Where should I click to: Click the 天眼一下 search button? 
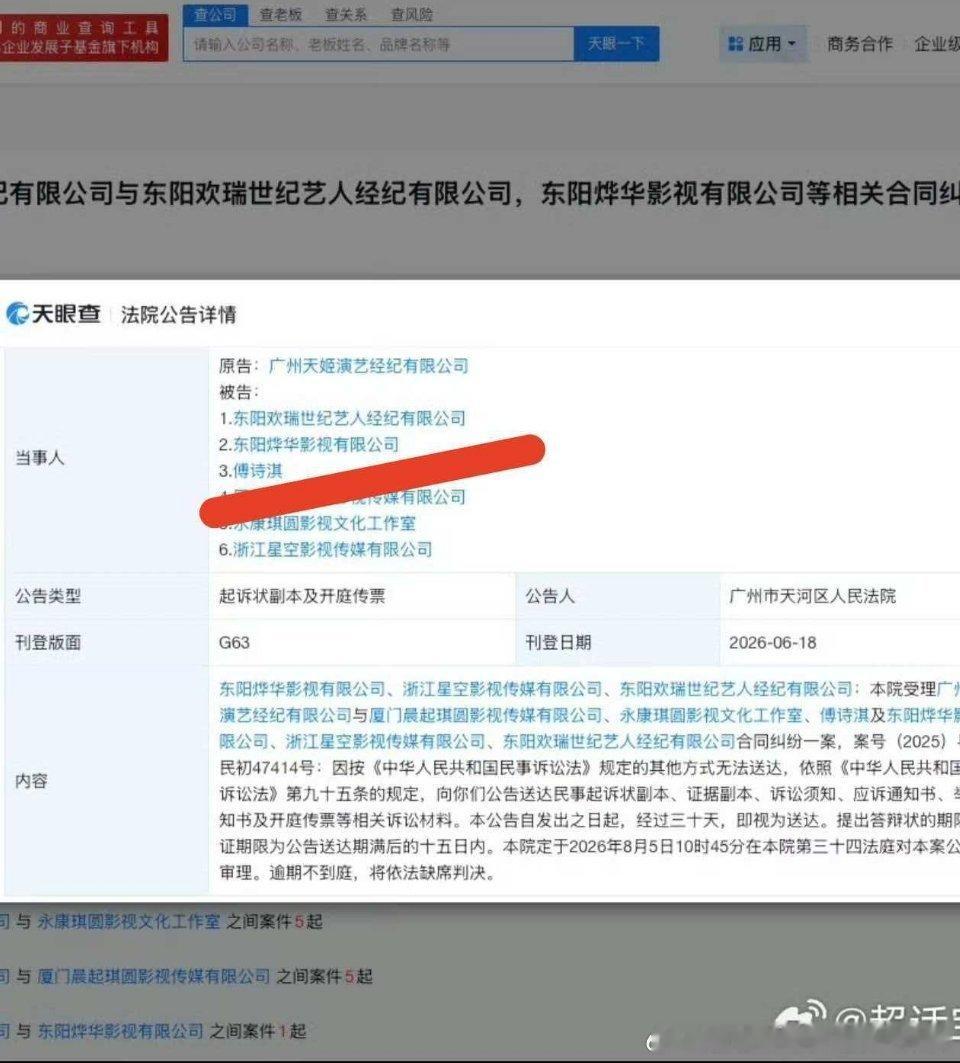pyautogui.click(x=616, y=44)
